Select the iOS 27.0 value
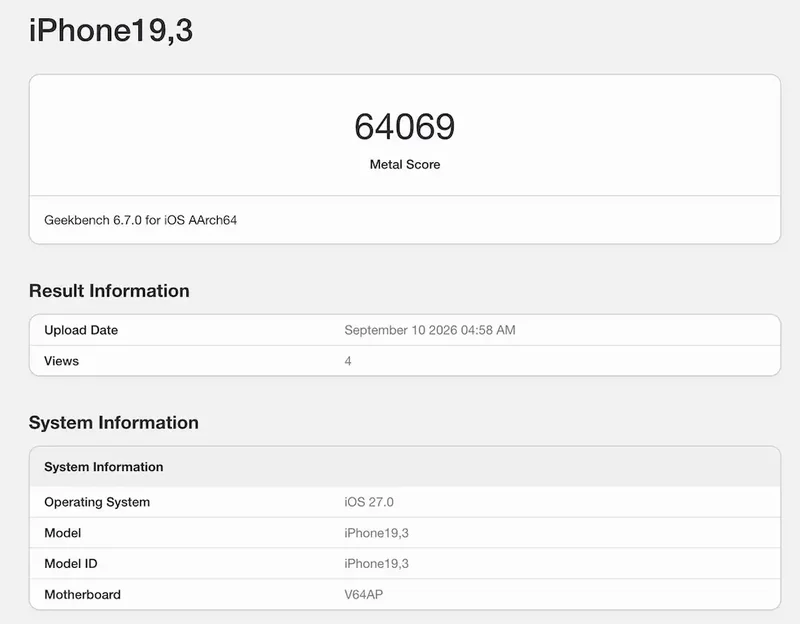The height and width of the screenshot is (624, 800). tap(369, 502)
